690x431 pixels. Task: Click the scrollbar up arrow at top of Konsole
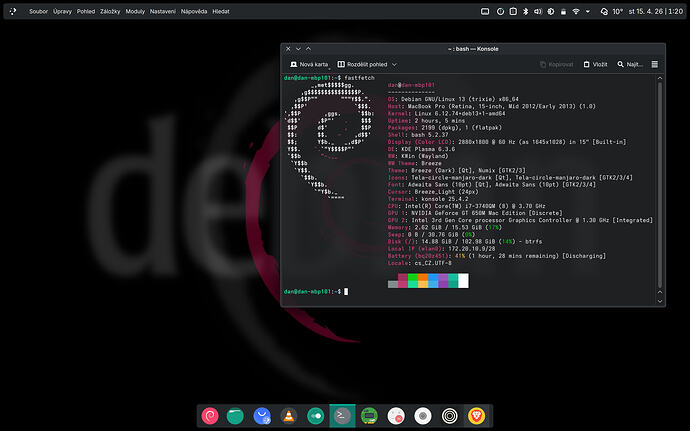(660, 78)
